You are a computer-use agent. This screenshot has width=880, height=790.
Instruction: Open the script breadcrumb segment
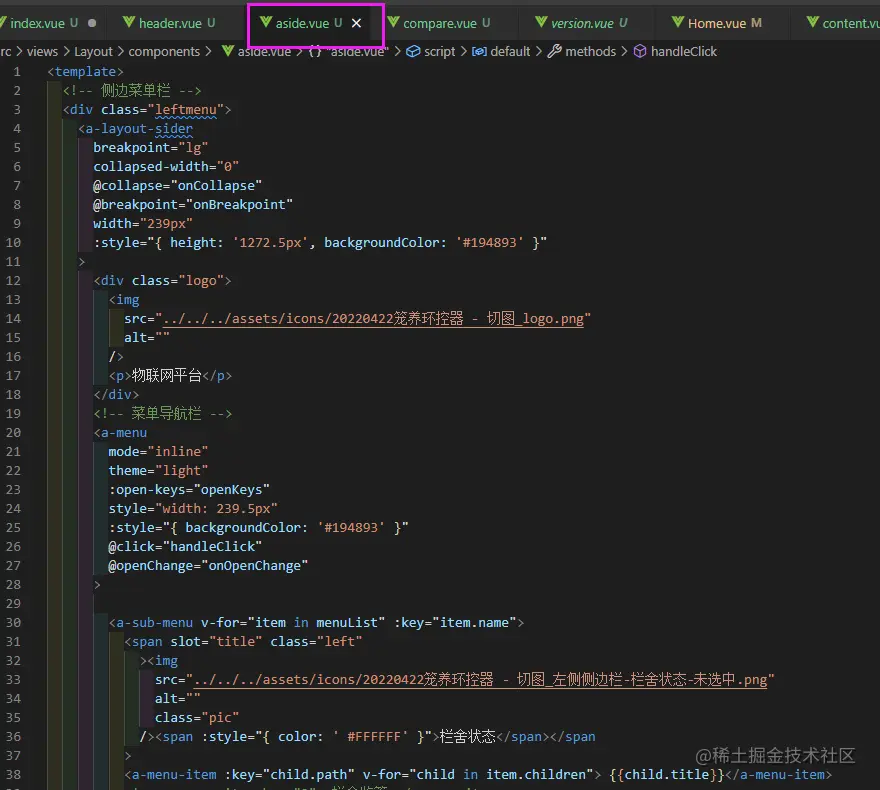pos(439,52)
